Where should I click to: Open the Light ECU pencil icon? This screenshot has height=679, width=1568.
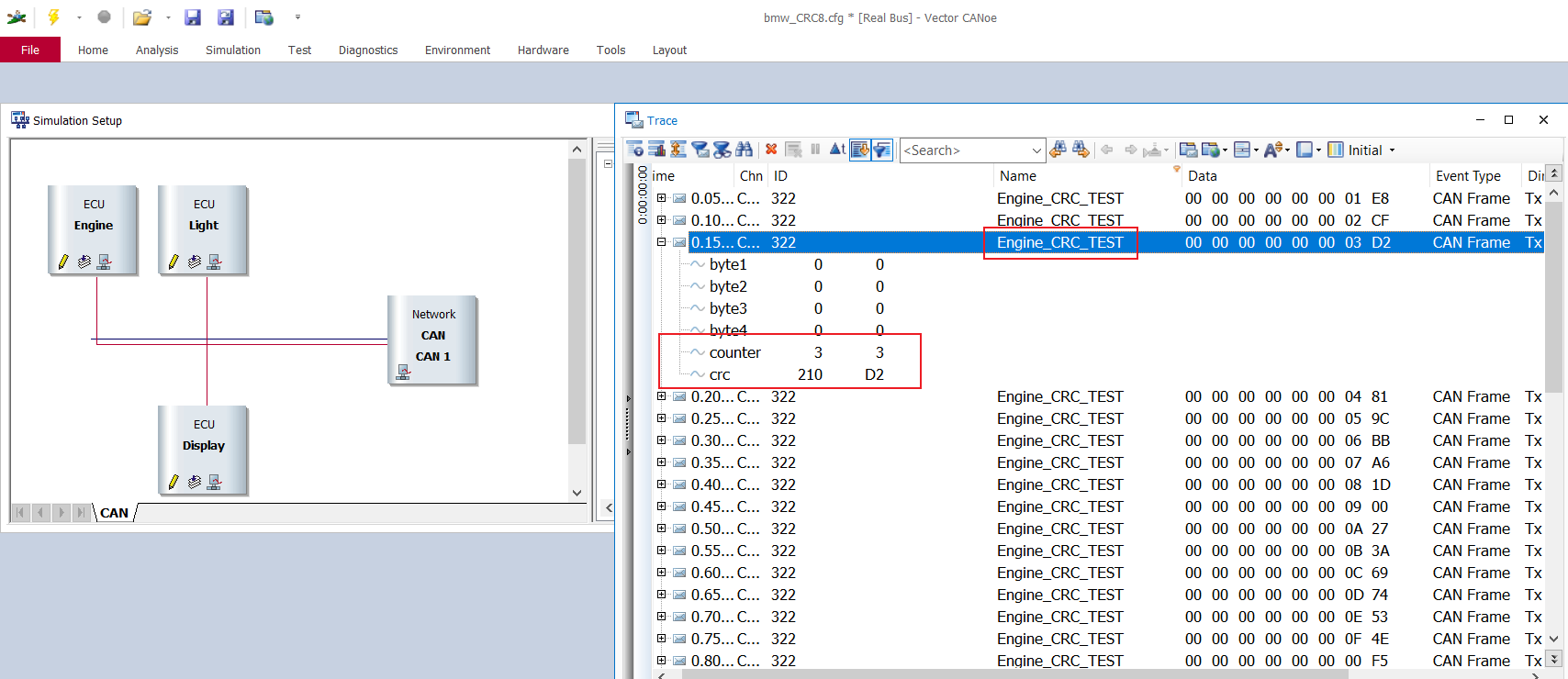pyautogui.click(x=173, y=262)
